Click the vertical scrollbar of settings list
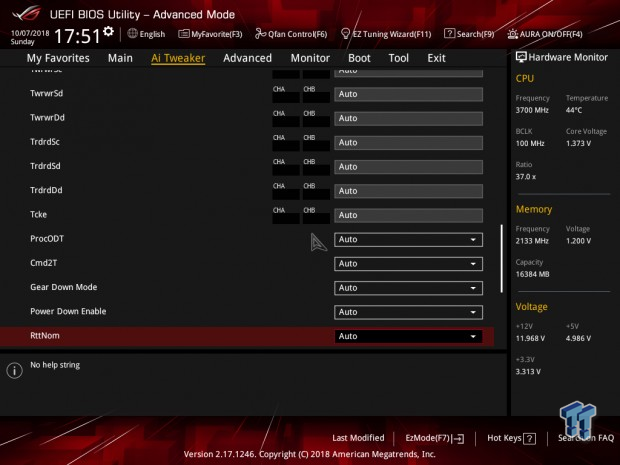 pyautogui.click(x=501, y=259)
